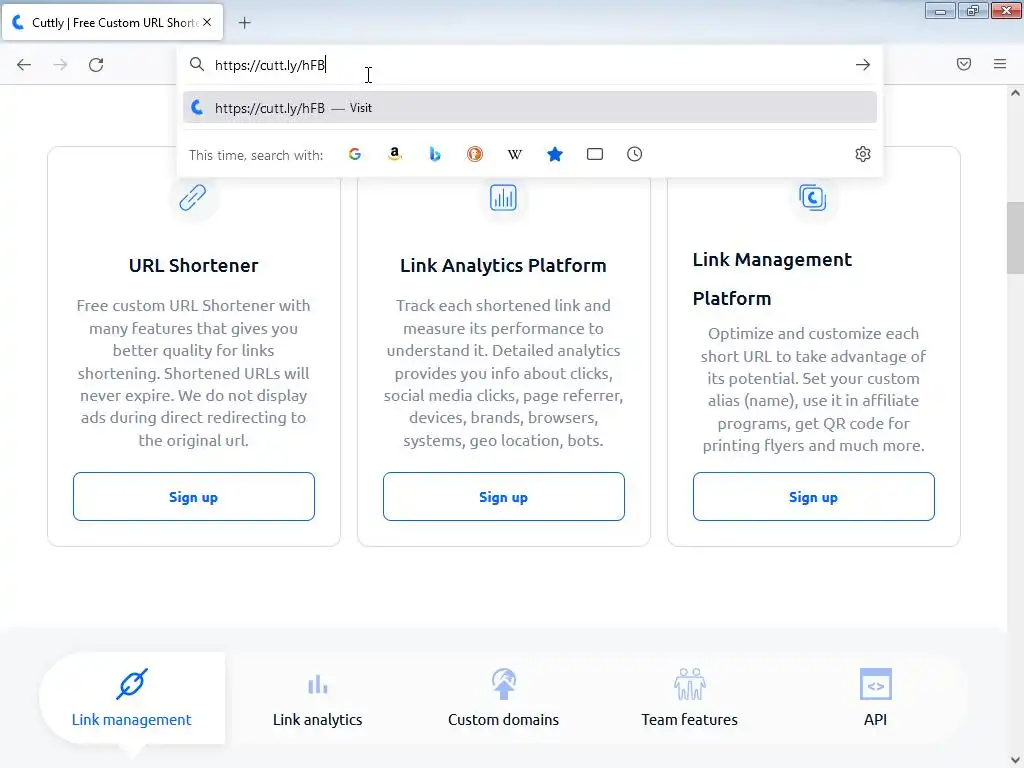Reload the current page
Image resolution: width=1024 pixels, height=768 pixels.
(96, 65)
